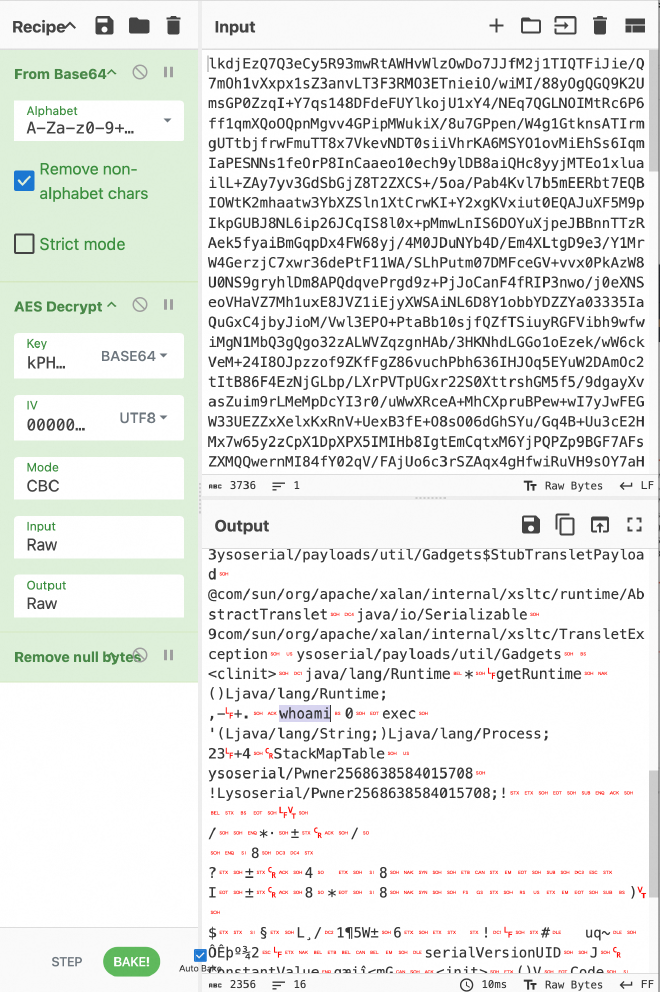The width and height of the screenshot is (660, 992).
Task: Reset the pane layout
Action: click(x=634, y=26)
